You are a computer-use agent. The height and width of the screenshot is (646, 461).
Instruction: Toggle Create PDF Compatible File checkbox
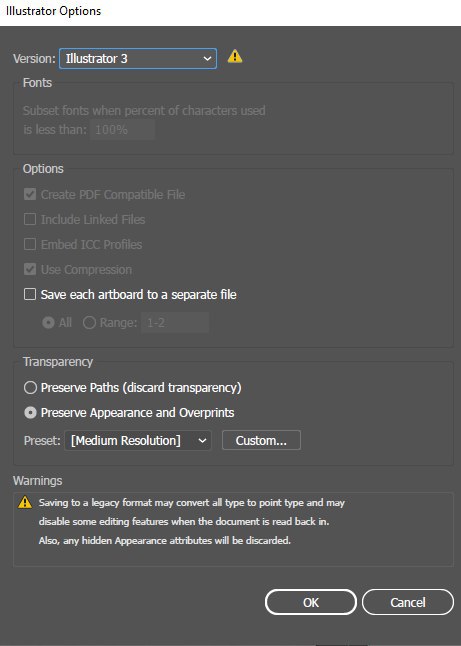click(x=30, y=194)
